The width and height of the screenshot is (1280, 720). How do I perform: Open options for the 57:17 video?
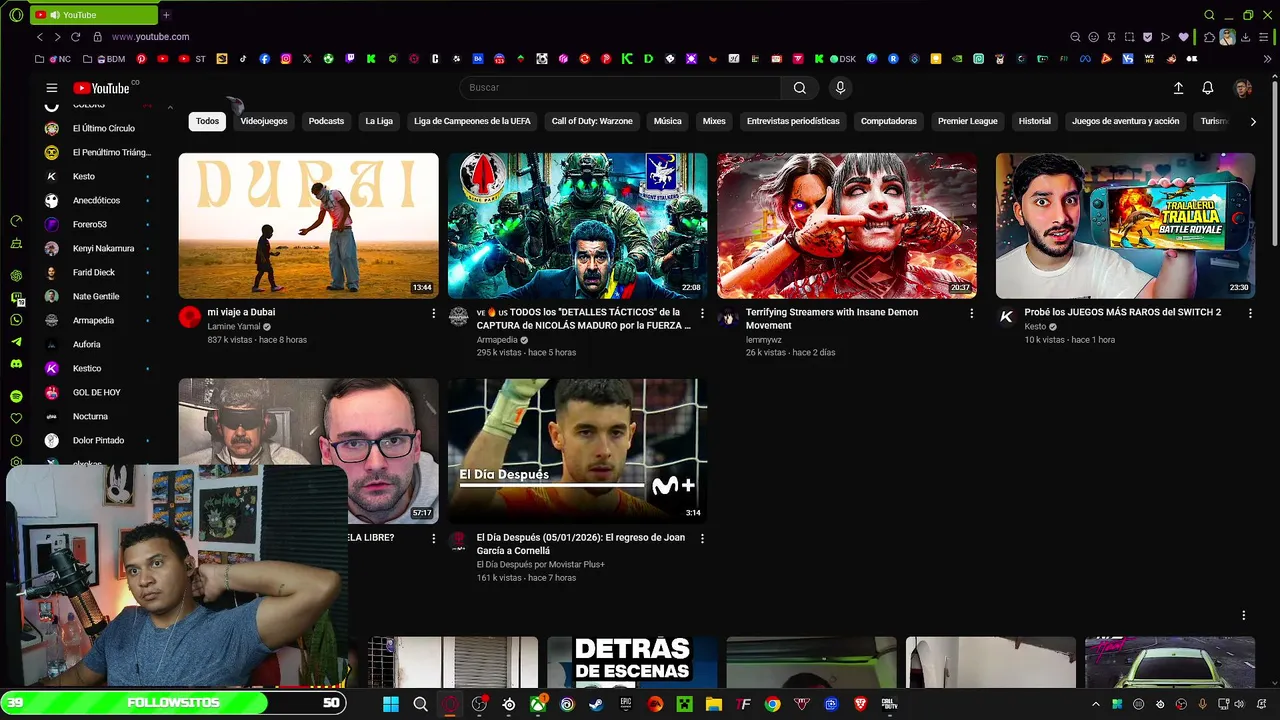[x=433, y=538]
